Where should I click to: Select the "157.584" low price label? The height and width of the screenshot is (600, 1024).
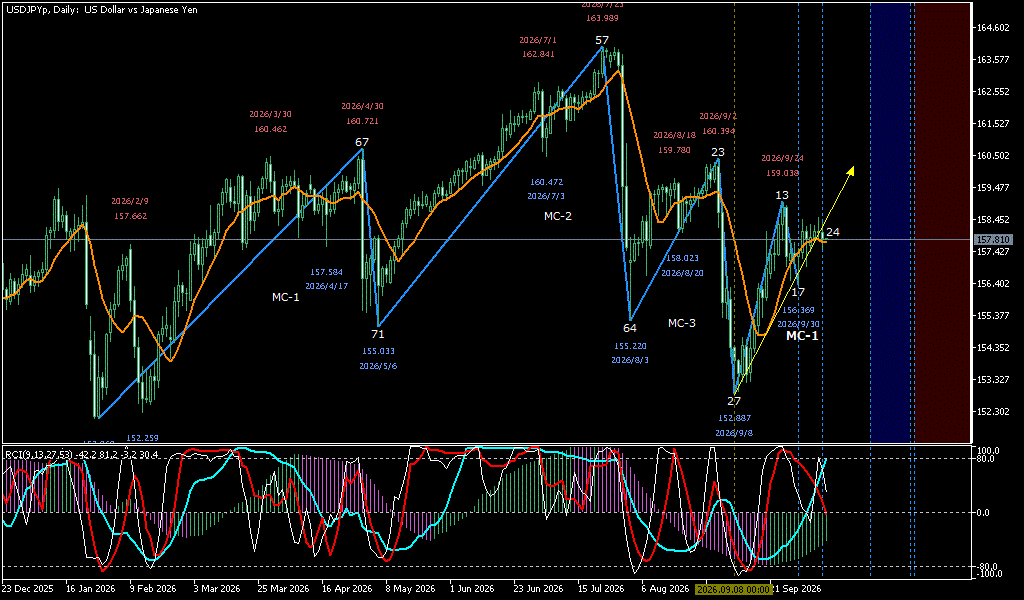click(327, 272)
